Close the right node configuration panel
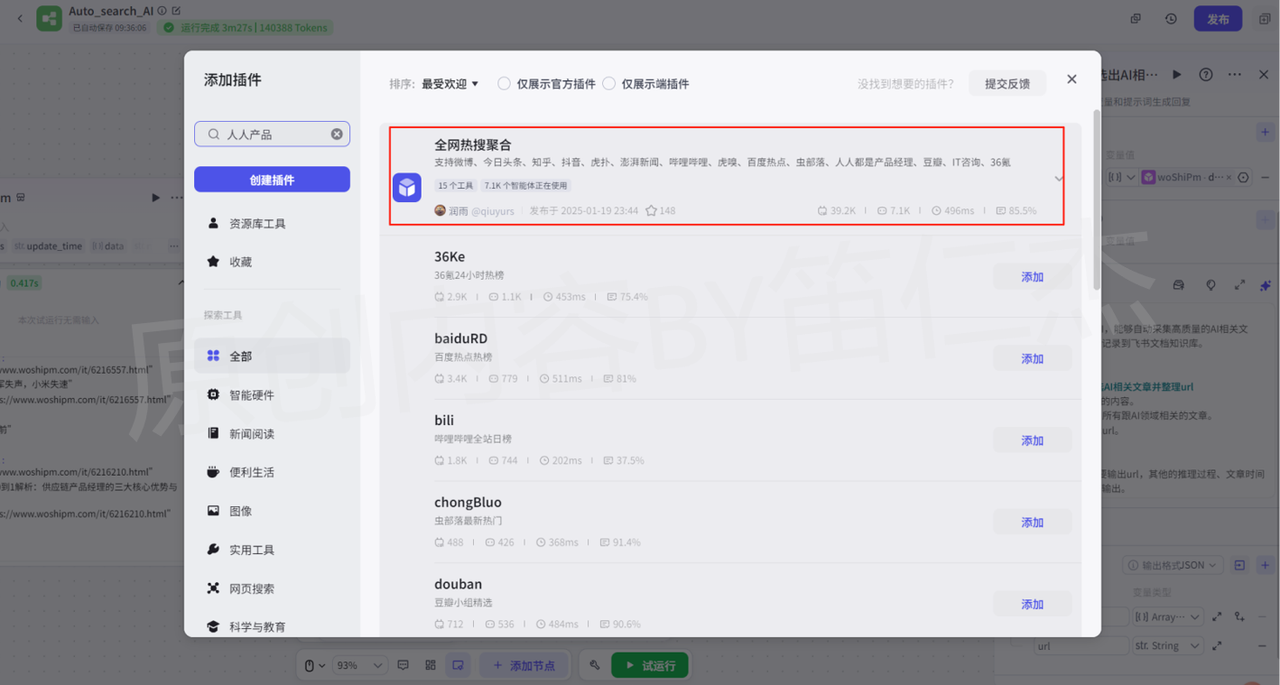Image resolution: width=1280 pixels, height=685 pixels. click(1263, 75)
